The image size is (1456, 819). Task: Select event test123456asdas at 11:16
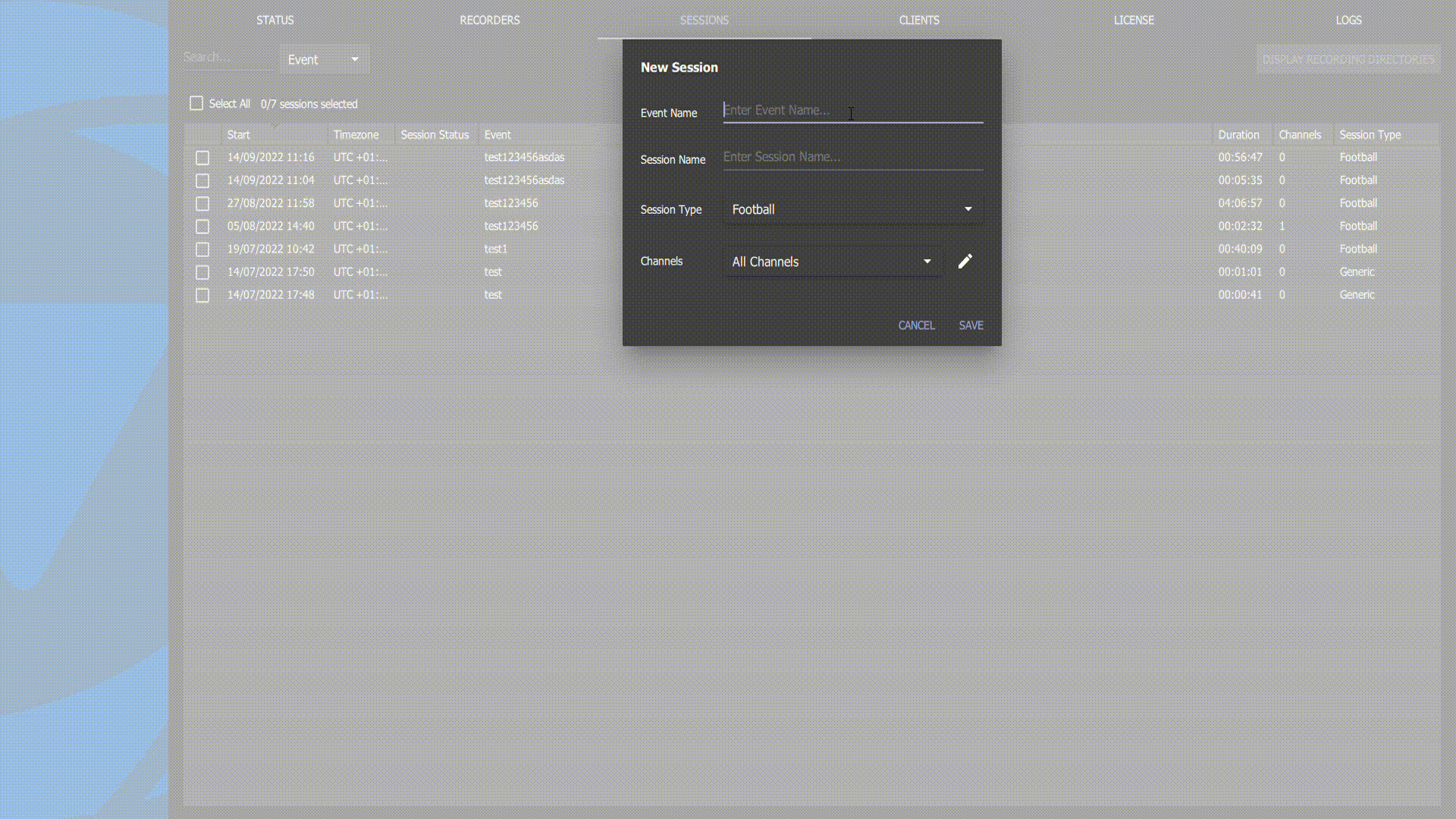[524, 157]
